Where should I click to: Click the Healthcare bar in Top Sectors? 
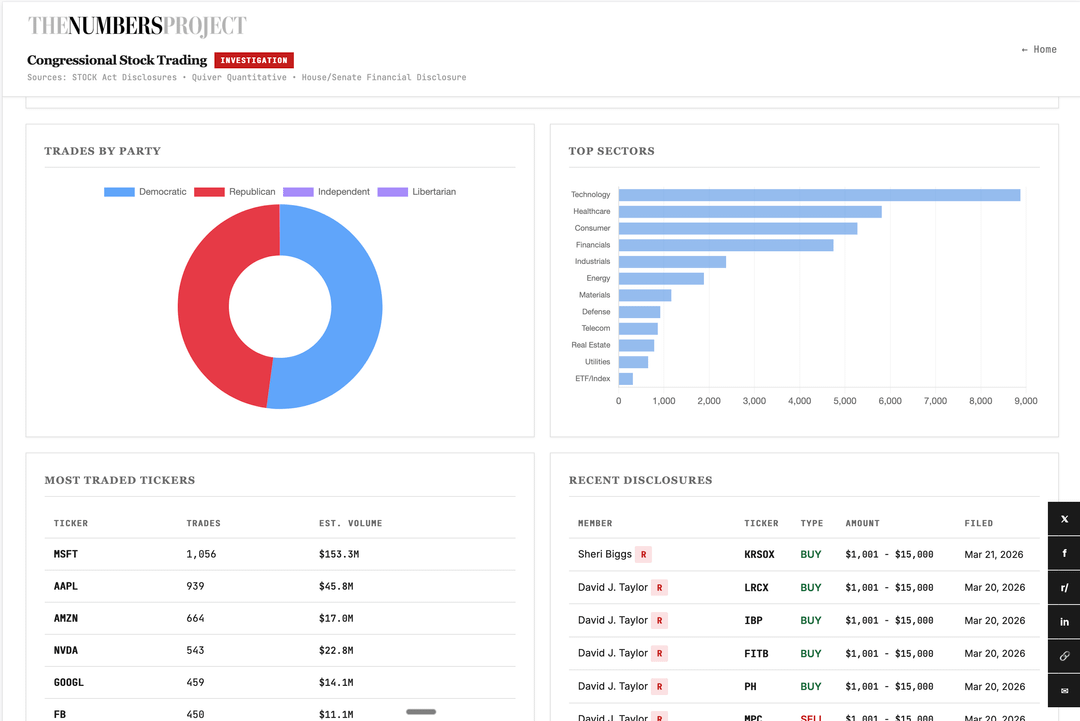tap(749, 212)
